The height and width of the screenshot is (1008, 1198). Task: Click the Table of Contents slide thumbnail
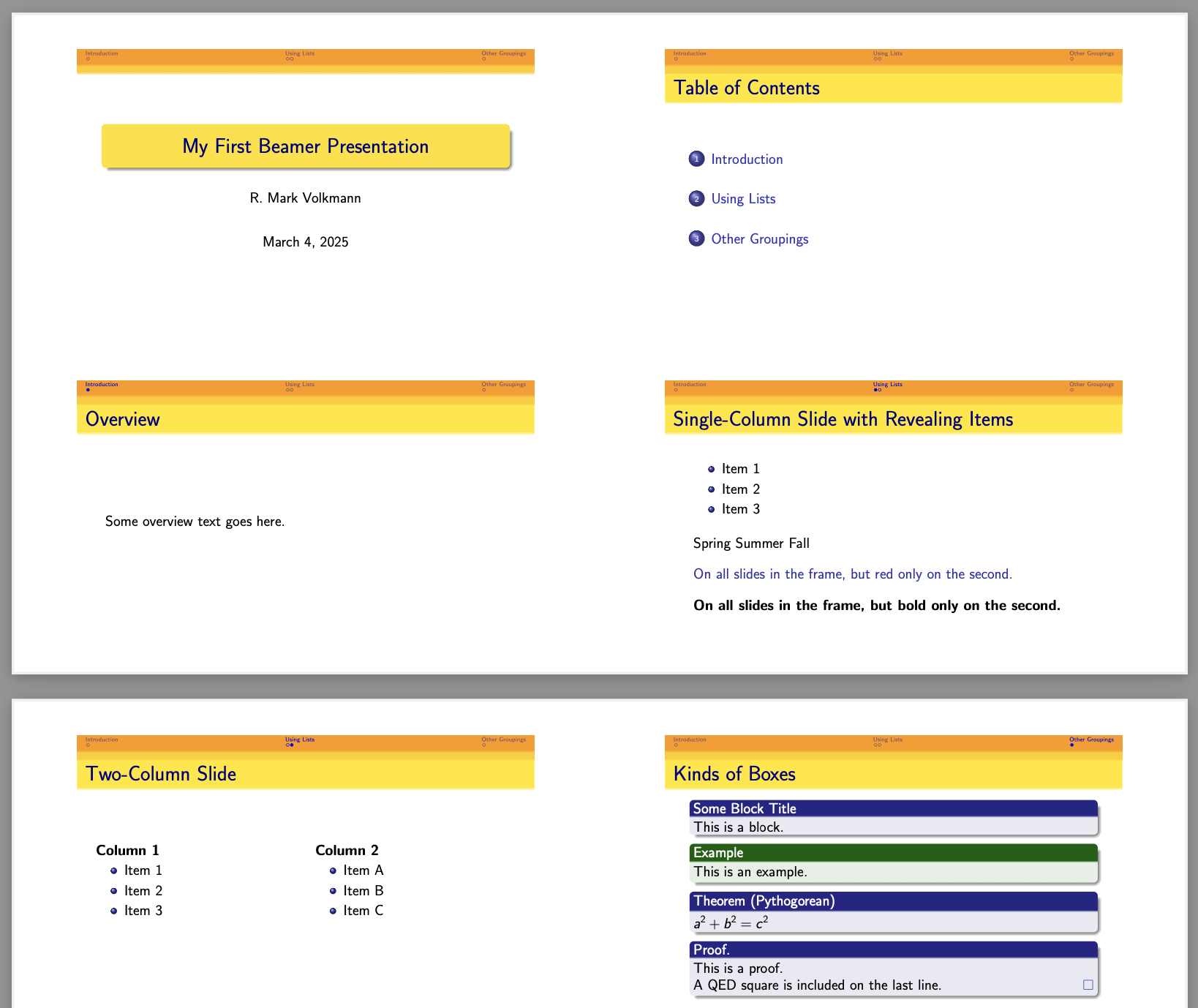point(892,205)
